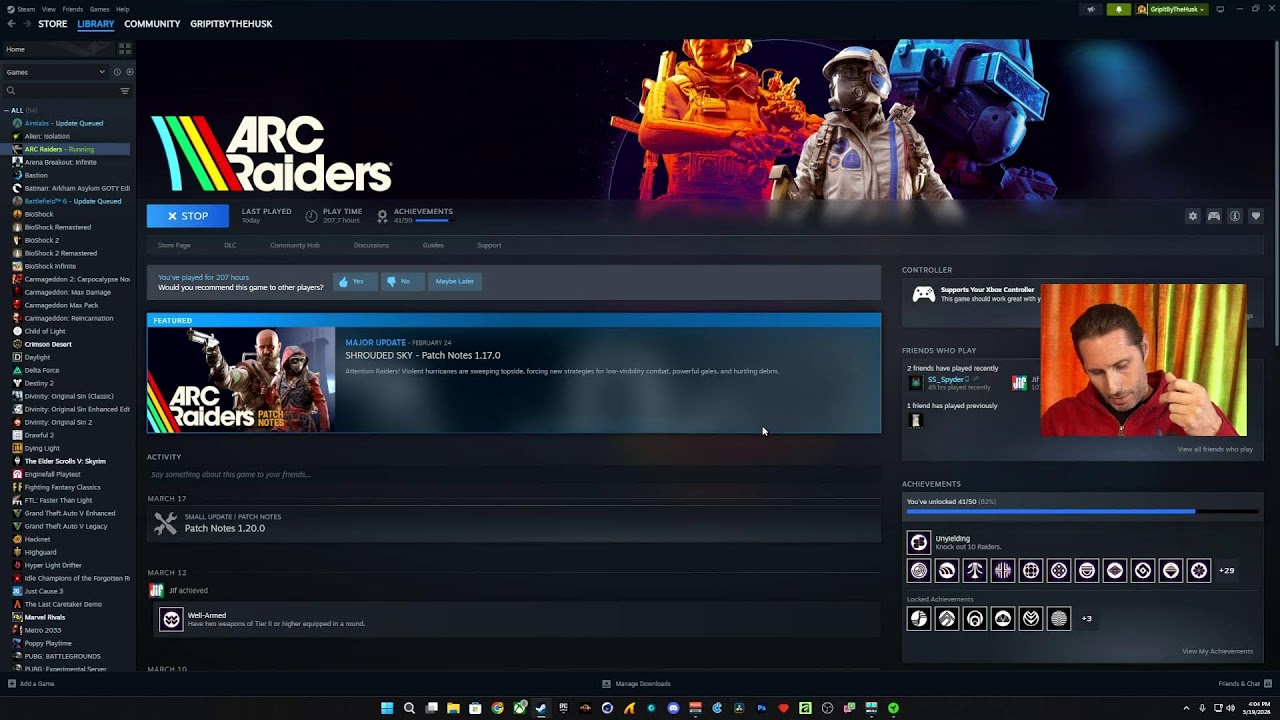The width and height of the screenshot is (1280, 720).
Task: Open library collections grid view
Action: 125,49
